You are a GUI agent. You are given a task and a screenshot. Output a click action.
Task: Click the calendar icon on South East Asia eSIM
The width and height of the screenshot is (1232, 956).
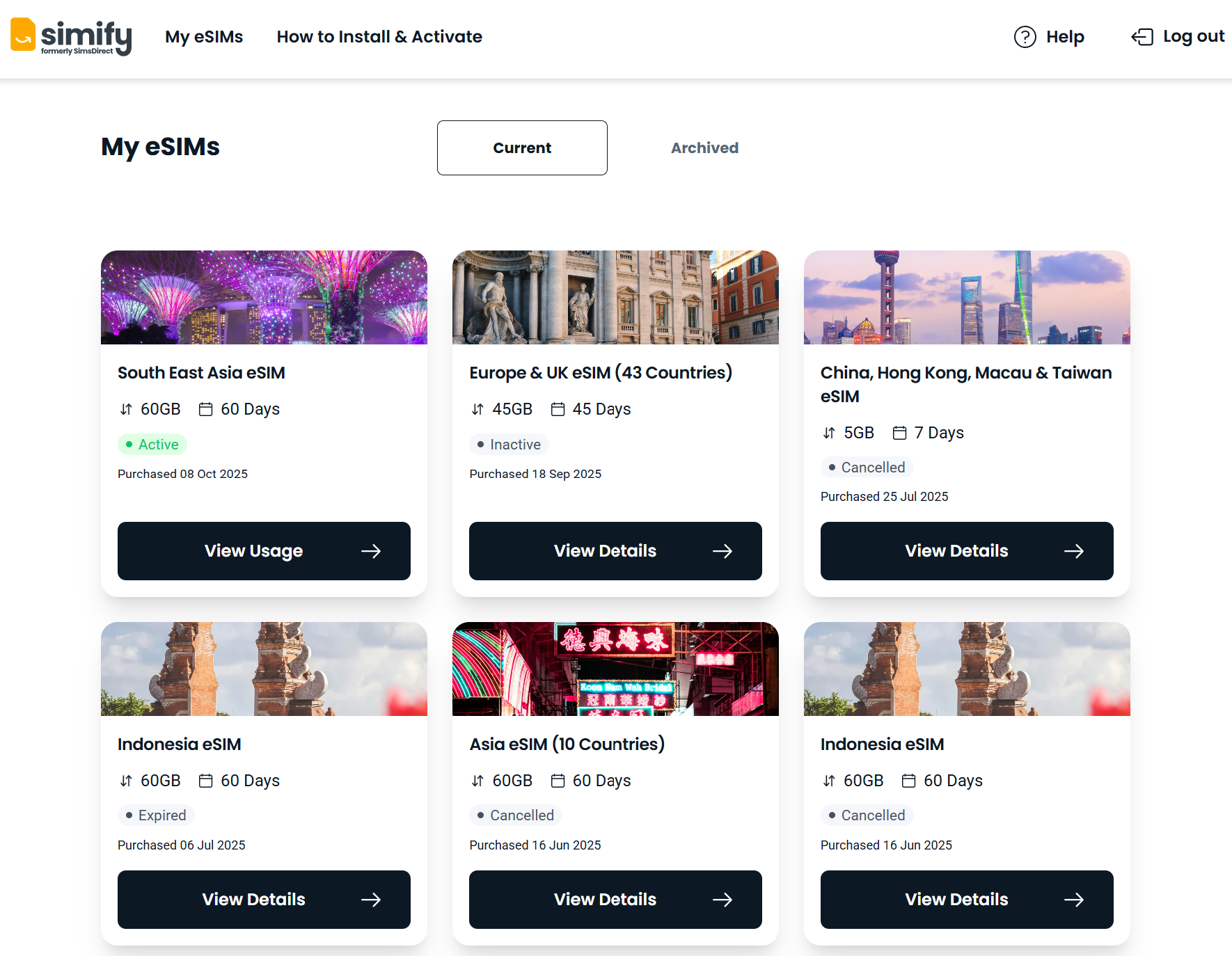pyautogui.click(x=205, y=409)
